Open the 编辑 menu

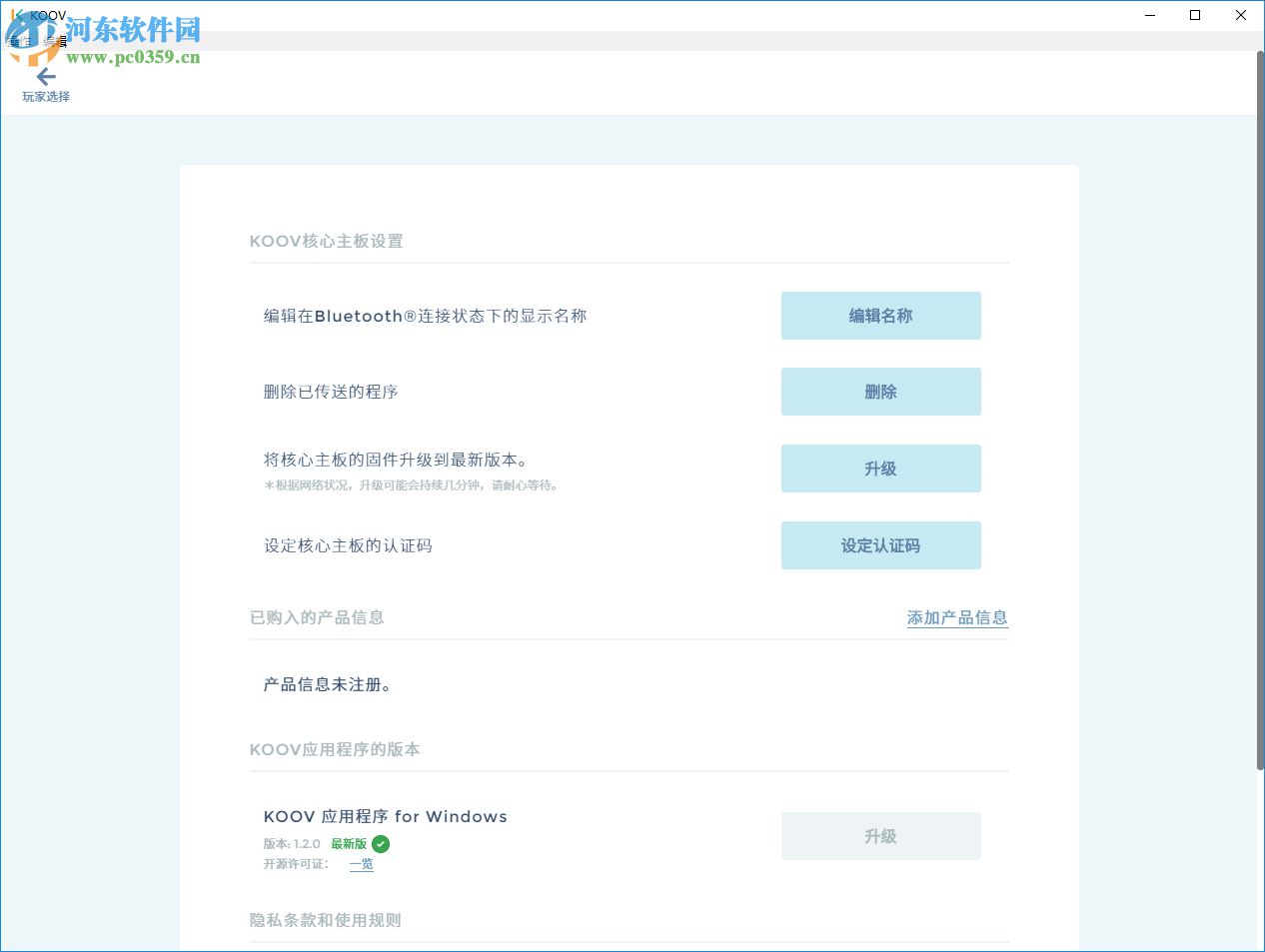[x=55, y=41]
